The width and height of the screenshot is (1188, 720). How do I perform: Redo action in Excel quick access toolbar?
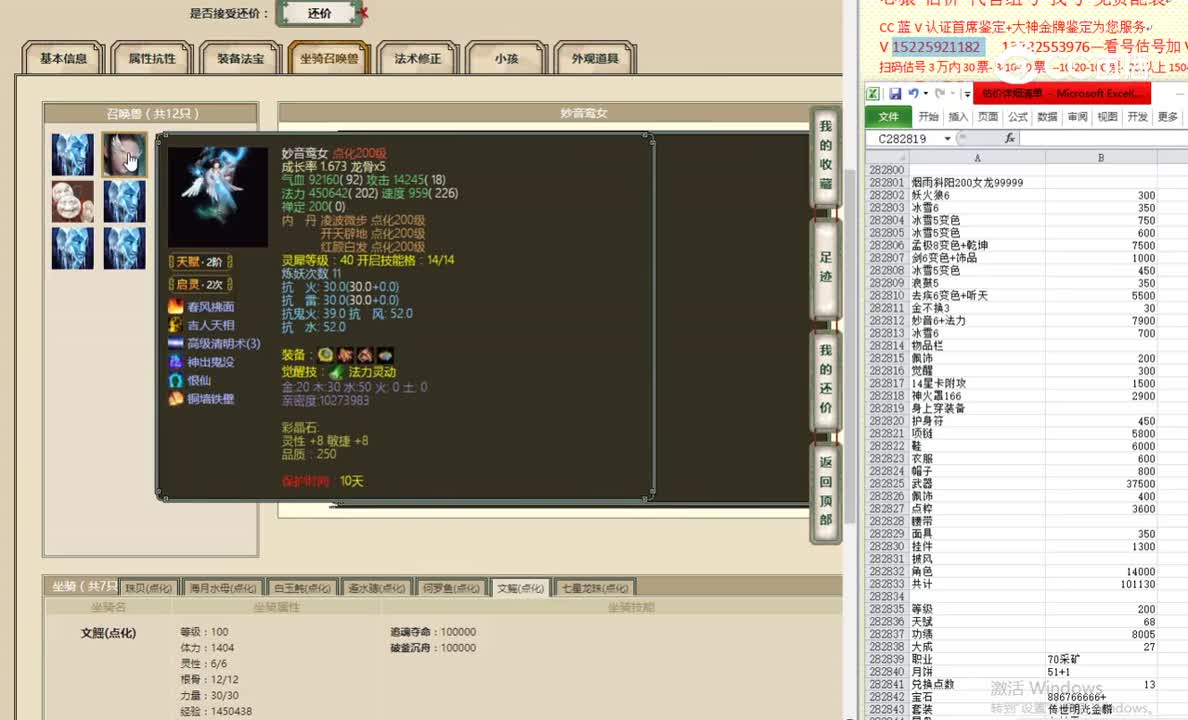[940, 93]
